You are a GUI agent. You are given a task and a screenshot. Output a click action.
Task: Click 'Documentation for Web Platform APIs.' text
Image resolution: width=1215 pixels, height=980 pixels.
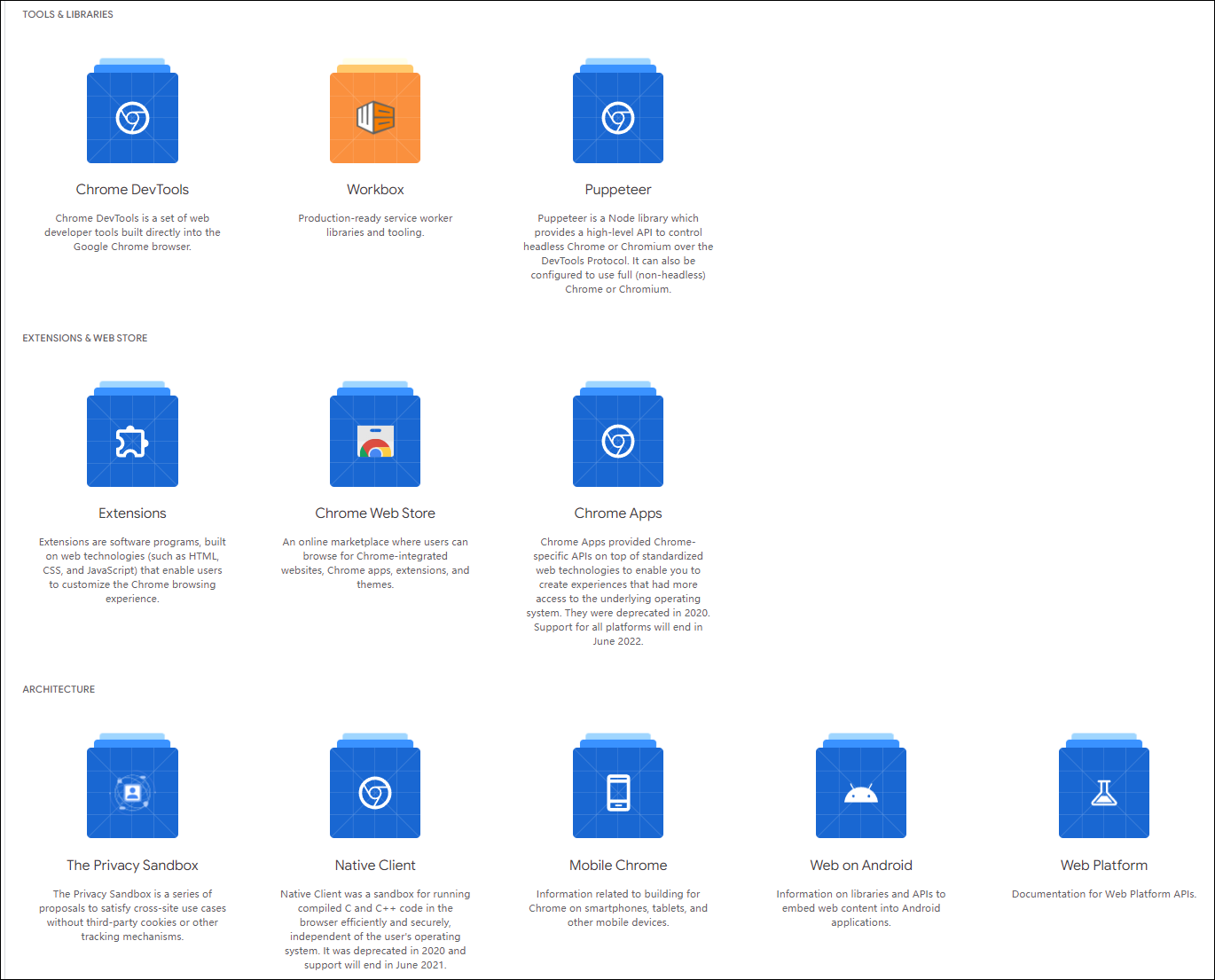1104,894
